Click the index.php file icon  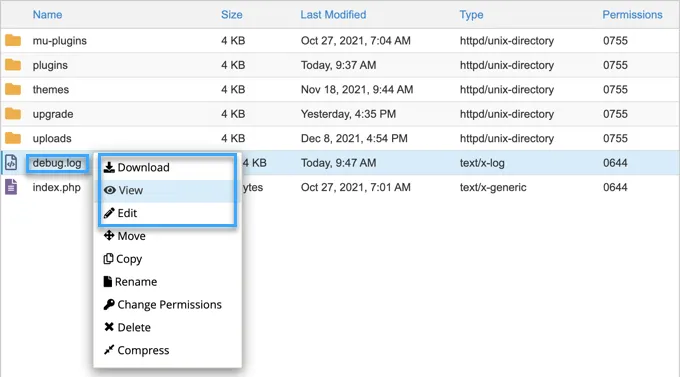click(x=11, y=187)
